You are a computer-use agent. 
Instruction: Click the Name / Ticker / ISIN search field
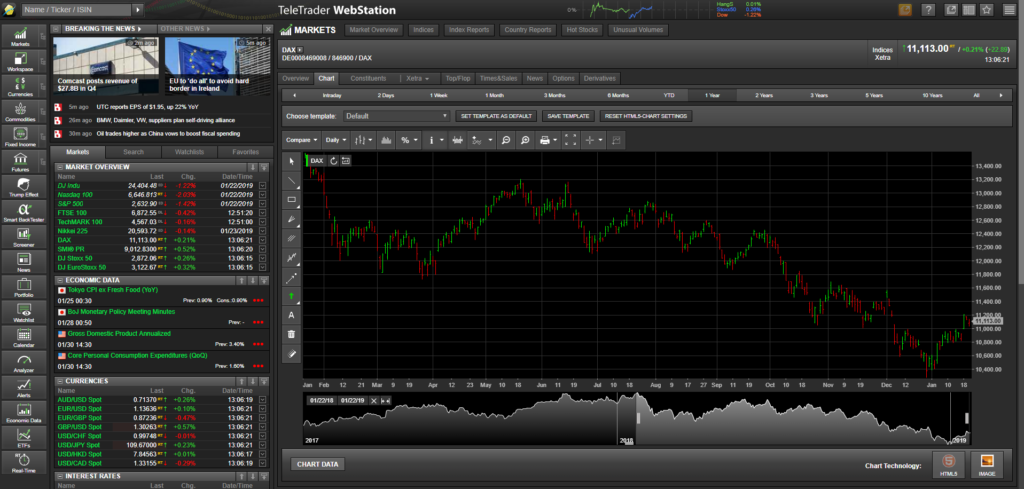(76, 10)
